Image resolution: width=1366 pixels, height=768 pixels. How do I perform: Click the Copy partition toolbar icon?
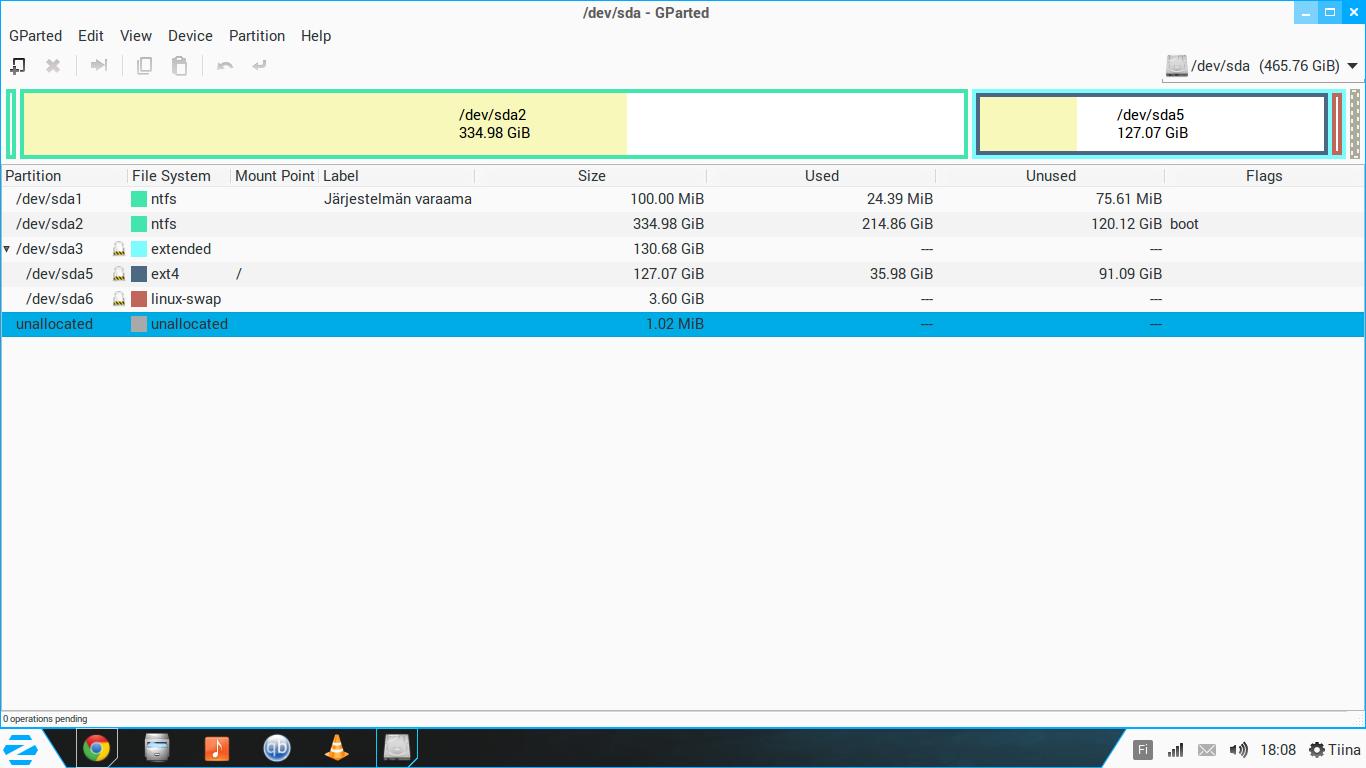(144, 66)
